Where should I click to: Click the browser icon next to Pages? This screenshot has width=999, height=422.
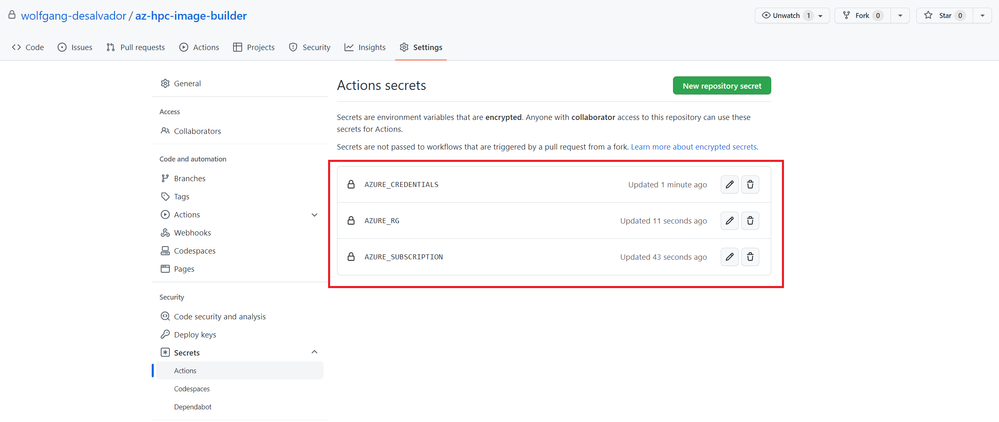[x=165, y=269]
